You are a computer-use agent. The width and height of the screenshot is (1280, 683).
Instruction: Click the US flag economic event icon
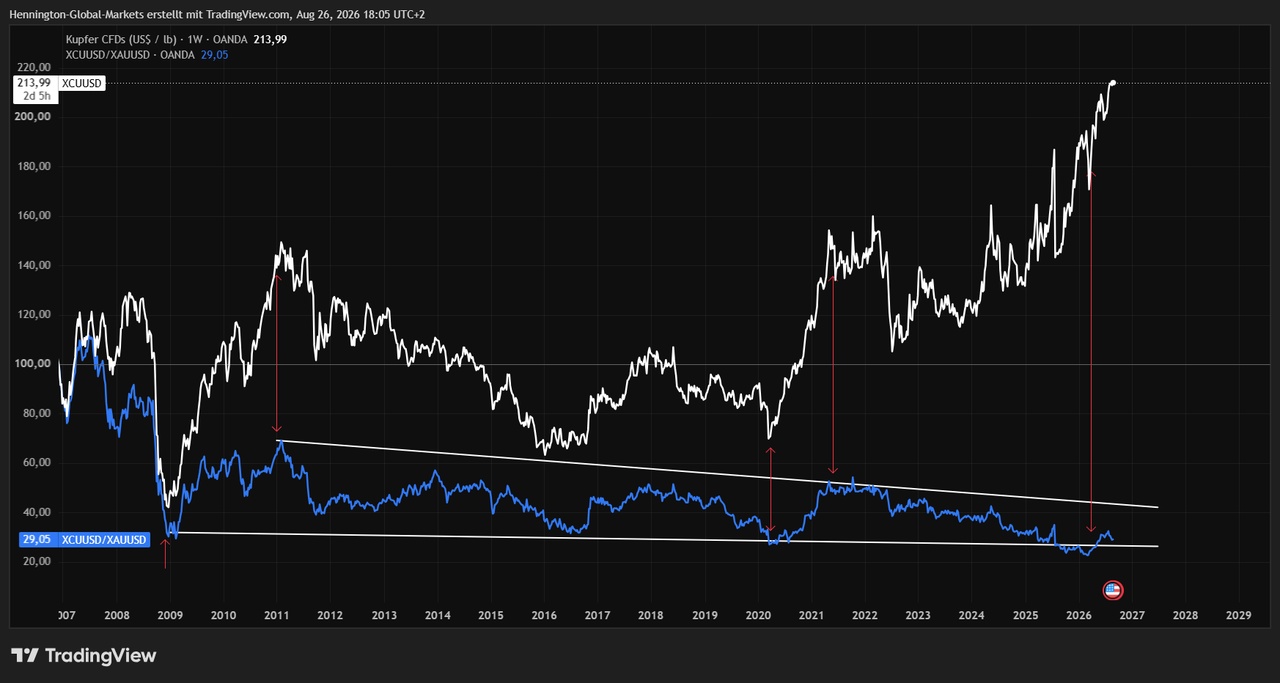(1113, 590)
